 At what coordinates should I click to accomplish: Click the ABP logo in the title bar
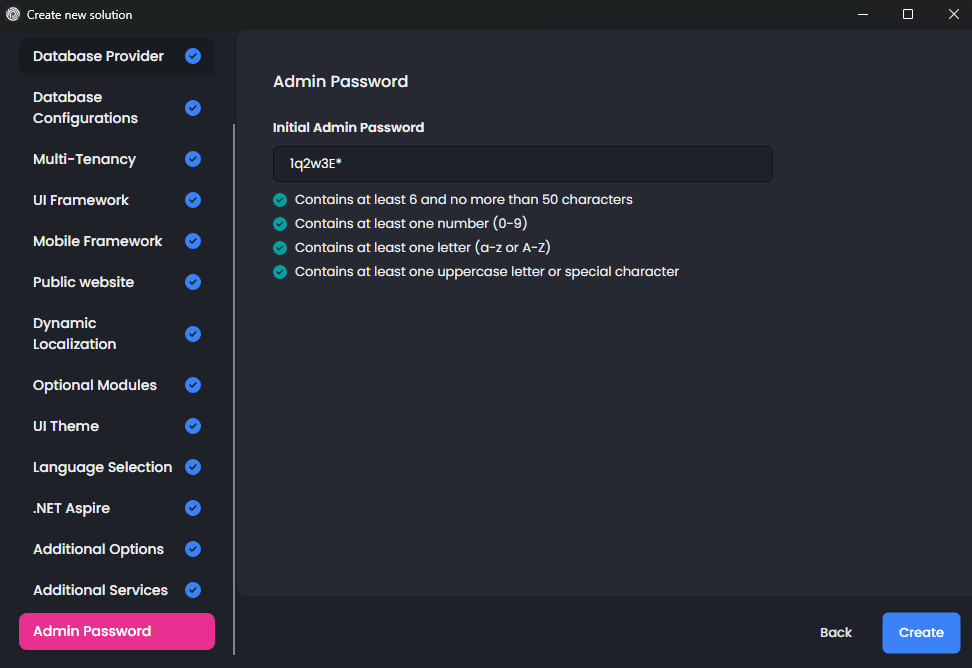[12, 14]
